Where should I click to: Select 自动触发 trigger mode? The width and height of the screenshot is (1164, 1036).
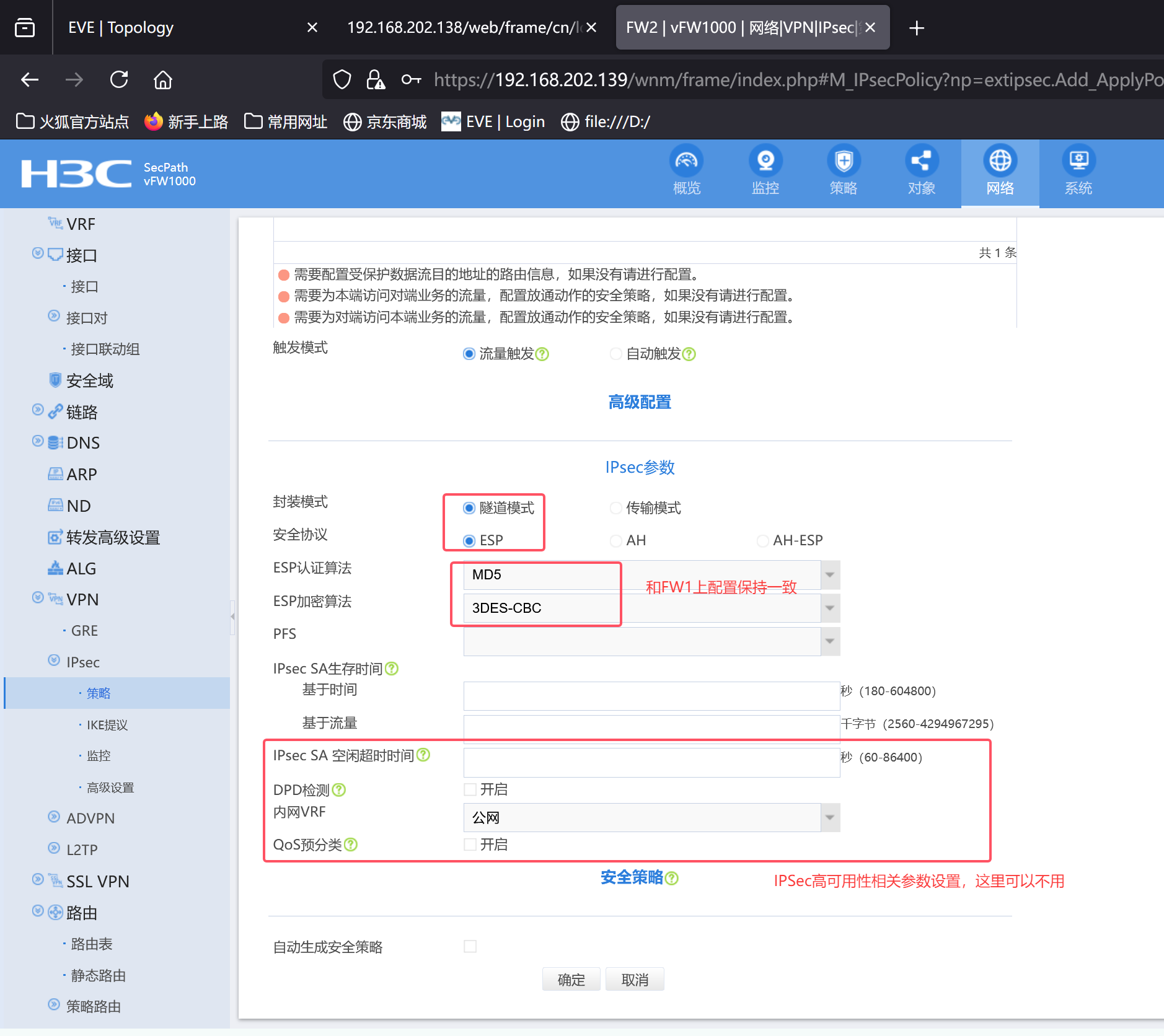[x=615, y=354]
